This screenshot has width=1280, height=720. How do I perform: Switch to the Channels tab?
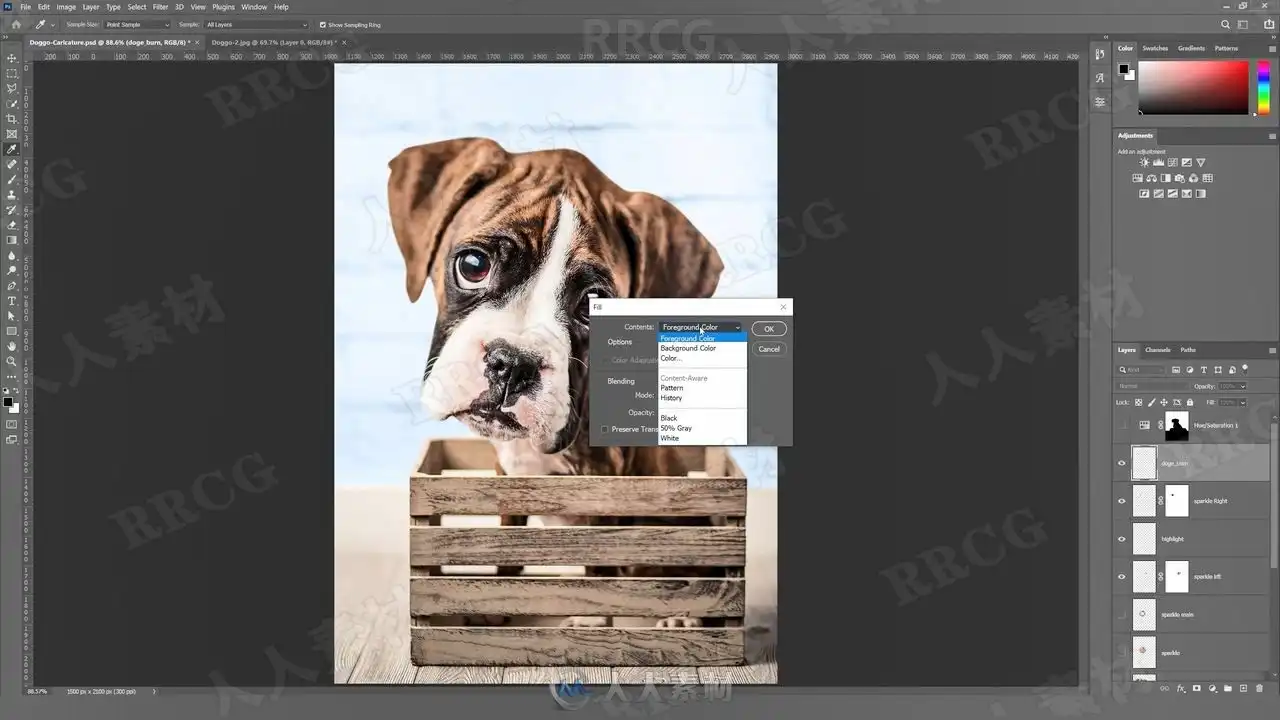1158,350
